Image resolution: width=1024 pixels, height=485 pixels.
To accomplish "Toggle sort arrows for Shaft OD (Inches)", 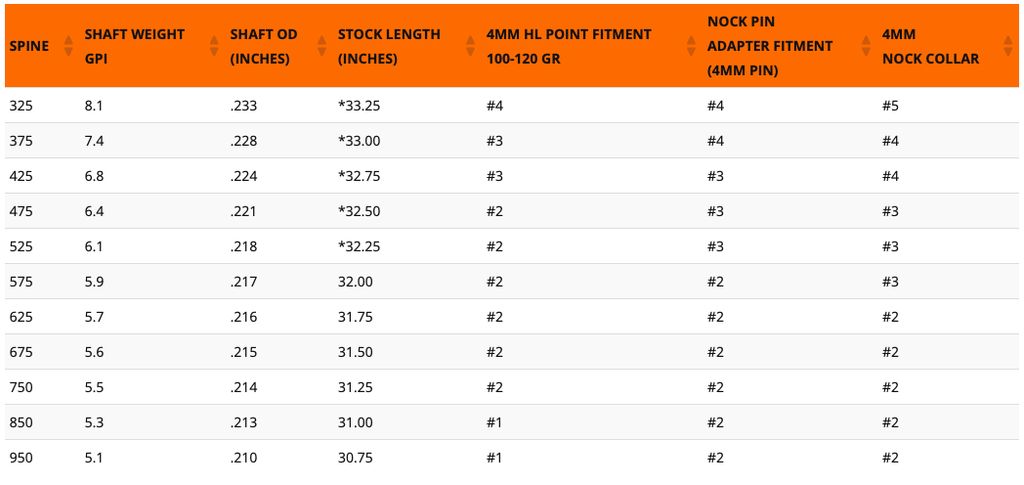I will (x=321, y=46).
